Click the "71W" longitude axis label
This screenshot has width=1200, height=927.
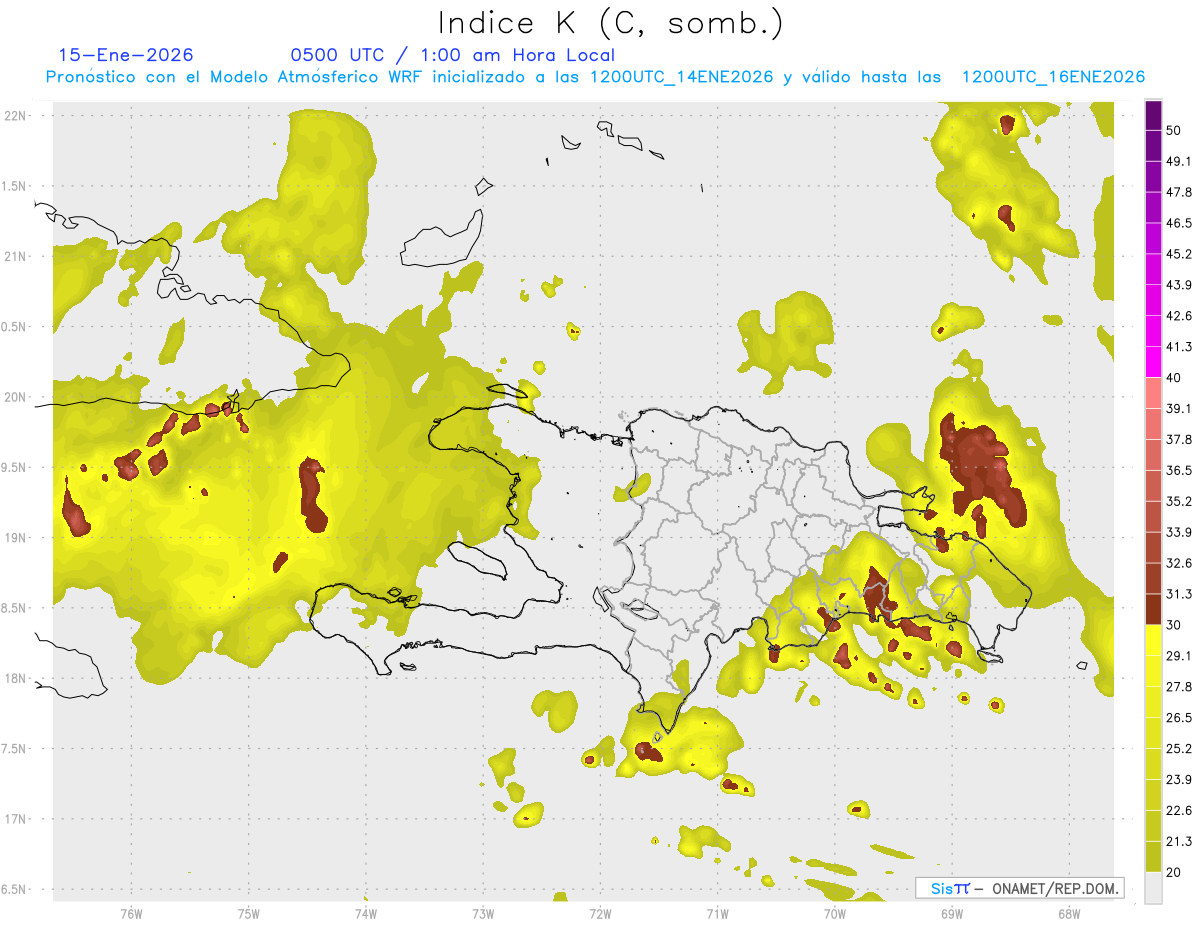pyautogui.click(x=717, y=914)
